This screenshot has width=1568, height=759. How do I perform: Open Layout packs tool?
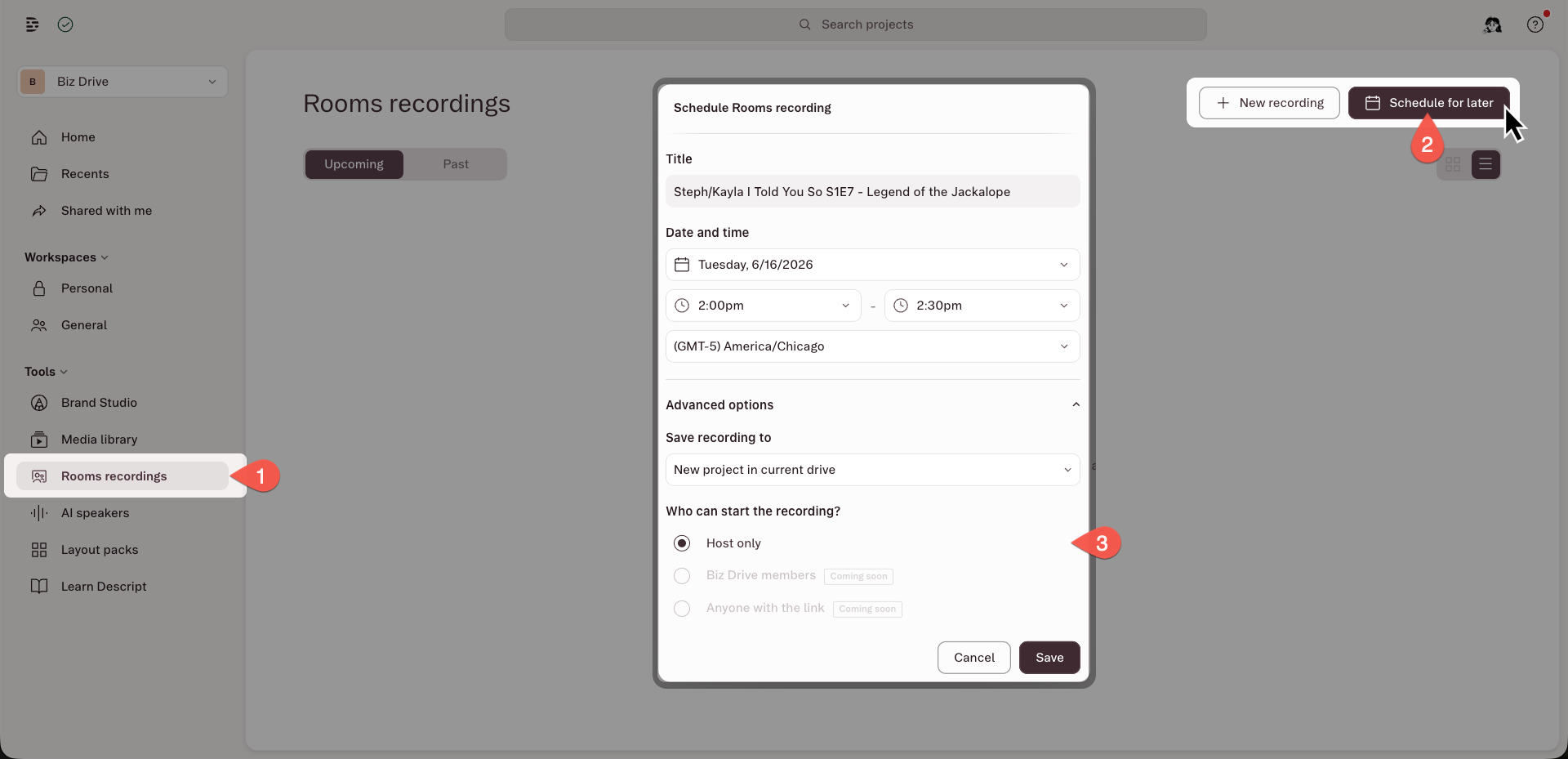click(122, 550)
